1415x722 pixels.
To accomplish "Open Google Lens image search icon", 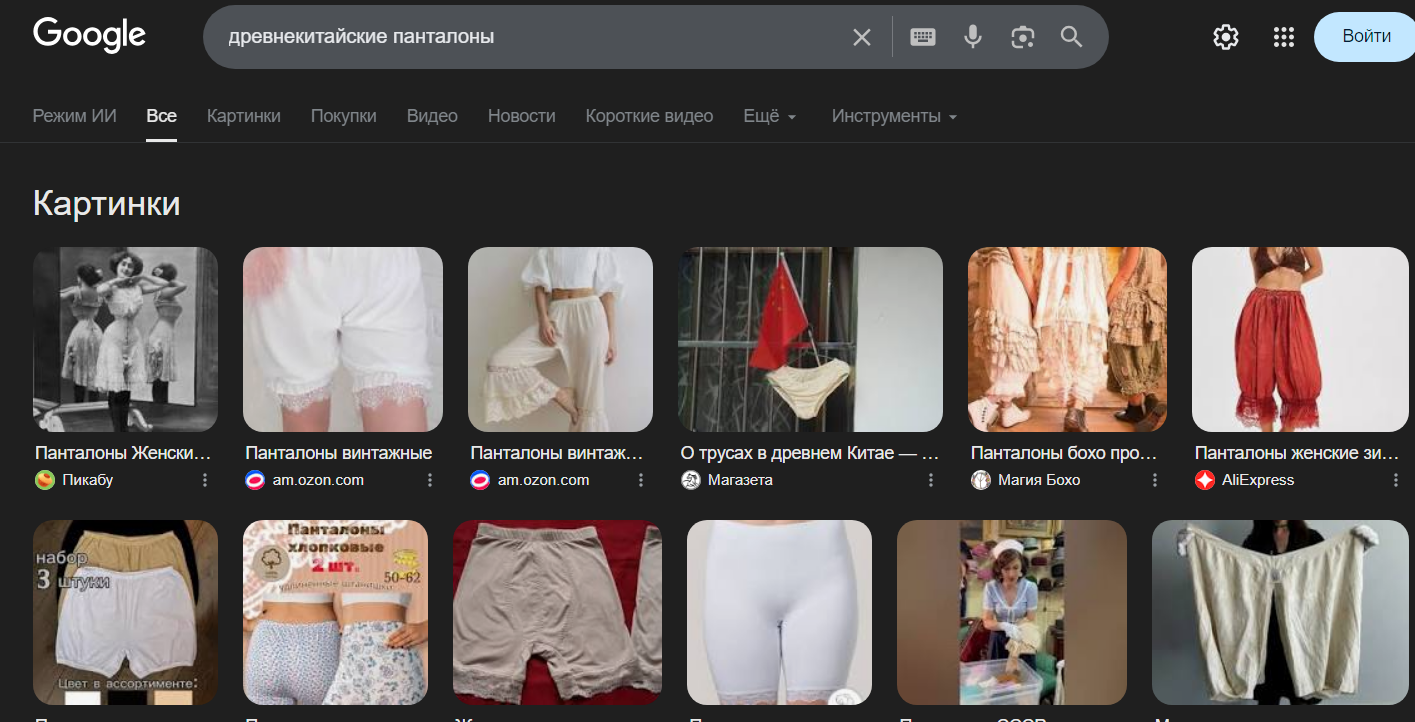I will (x=1022, y=37).
